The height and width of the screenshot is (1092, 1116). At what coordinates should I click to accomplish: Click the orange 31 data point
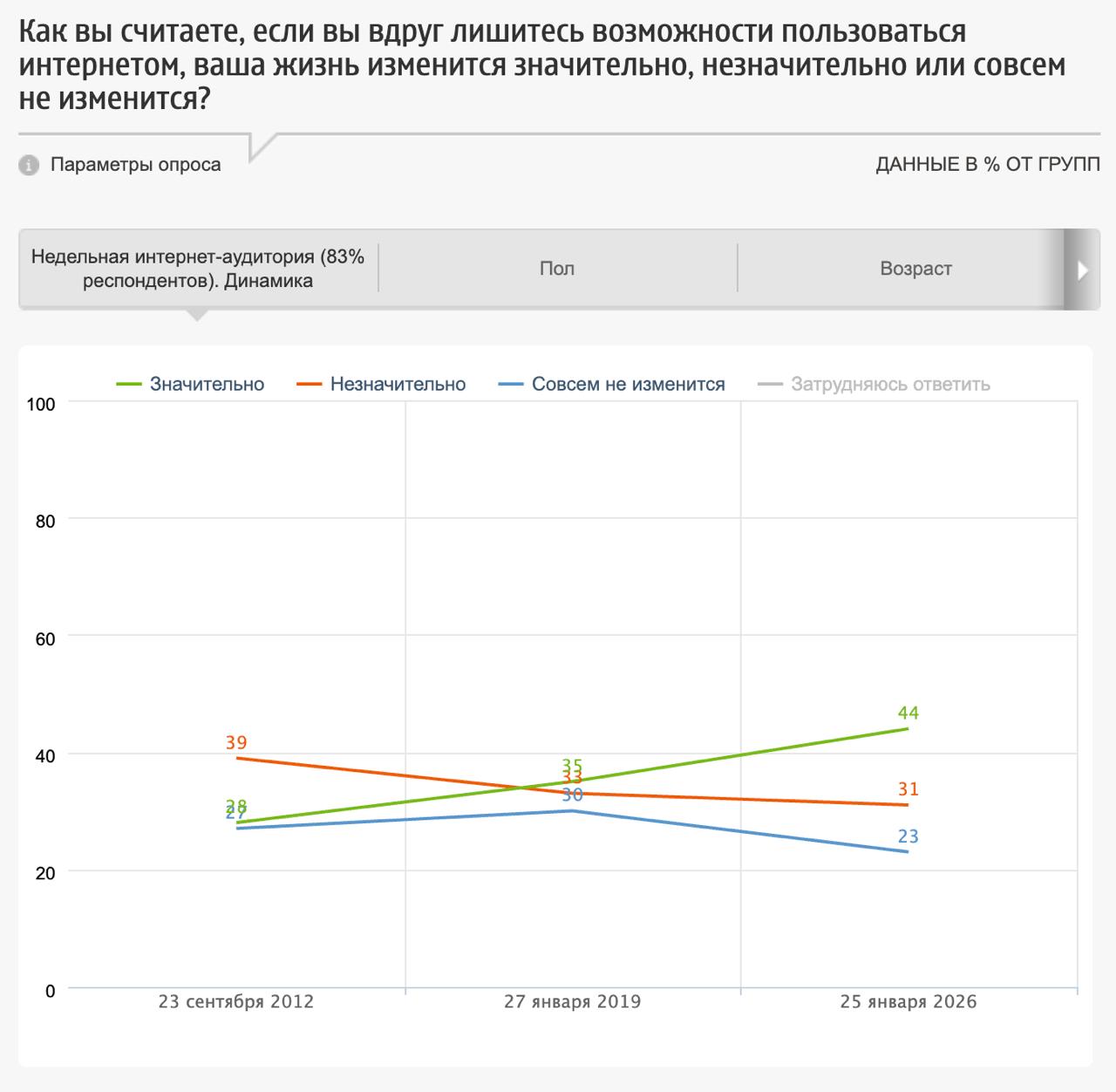pyautogui.click(x=908, y=805)
